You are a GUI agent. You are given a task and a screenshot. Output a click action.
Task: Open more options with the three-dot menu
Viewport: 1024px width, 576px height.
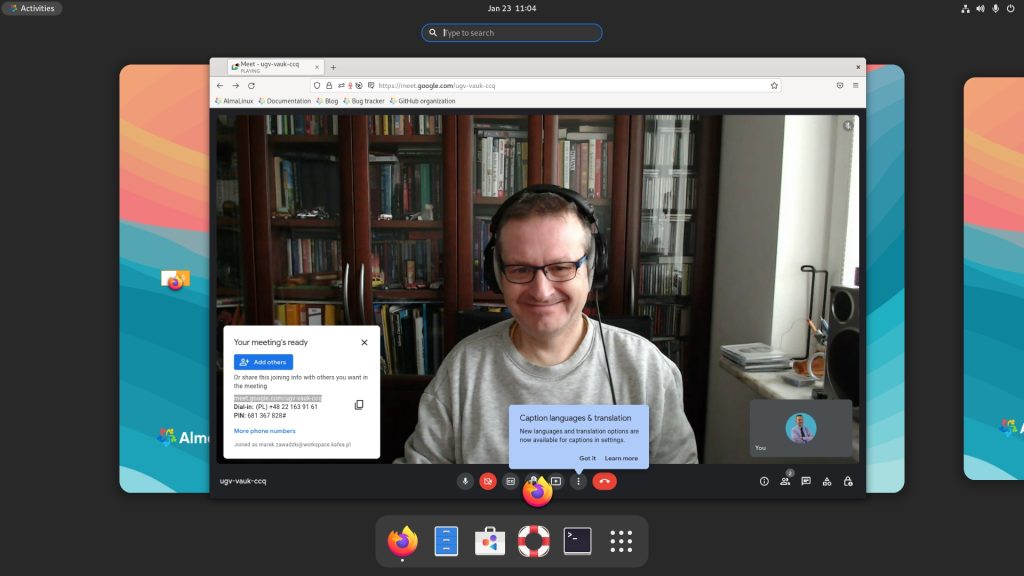click(x=577, y=480)
